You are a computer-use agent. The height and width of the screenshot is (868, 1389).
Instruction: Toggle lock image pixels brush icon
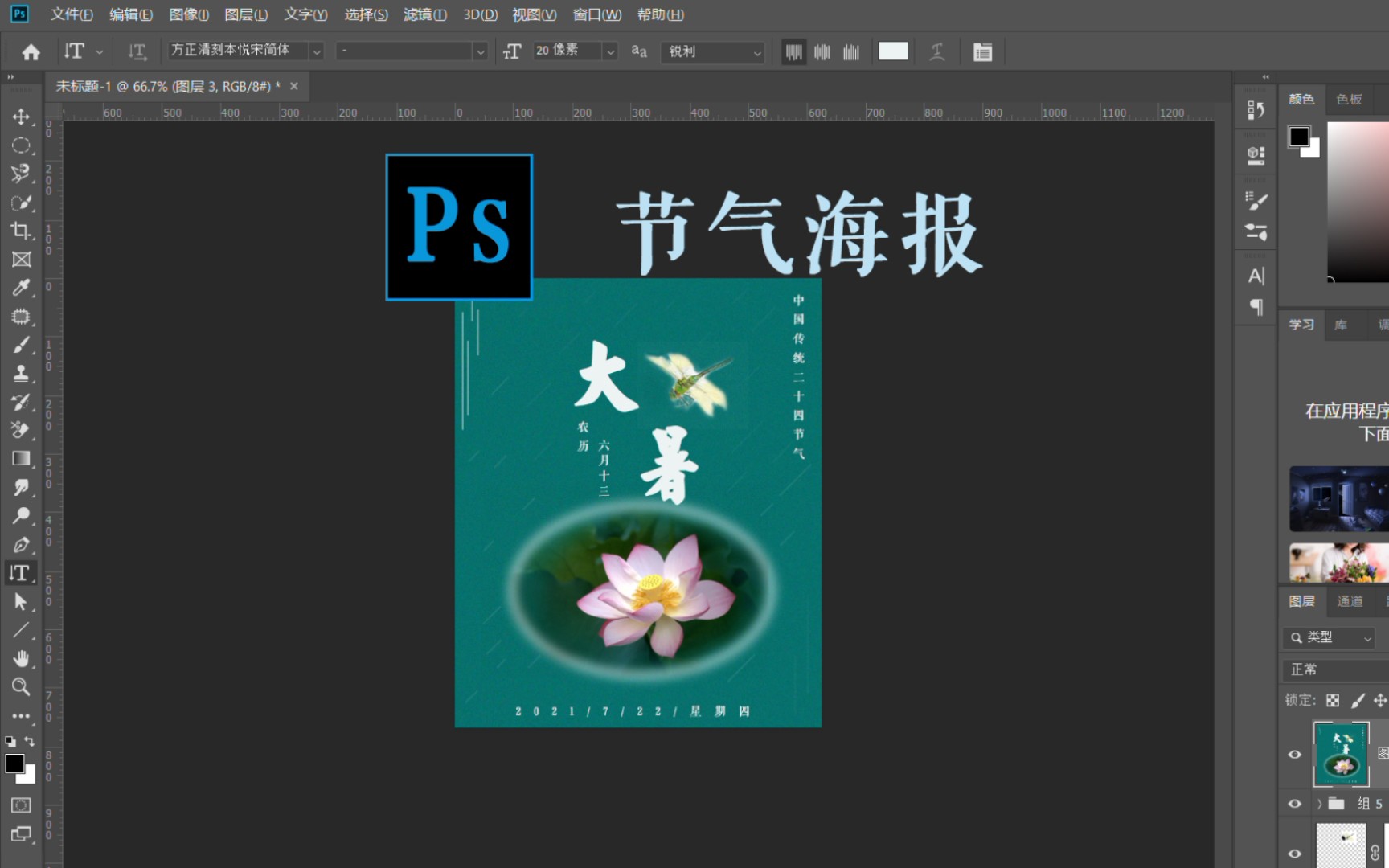pos(1358,700)
